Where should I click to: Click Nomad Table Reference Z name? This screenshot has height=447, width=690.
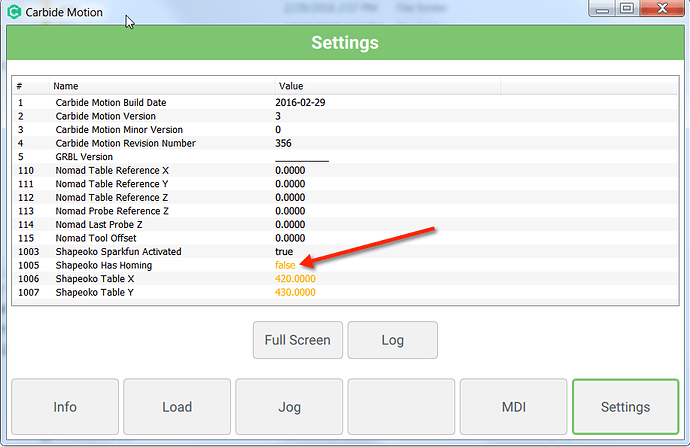[x=112, y=198]
